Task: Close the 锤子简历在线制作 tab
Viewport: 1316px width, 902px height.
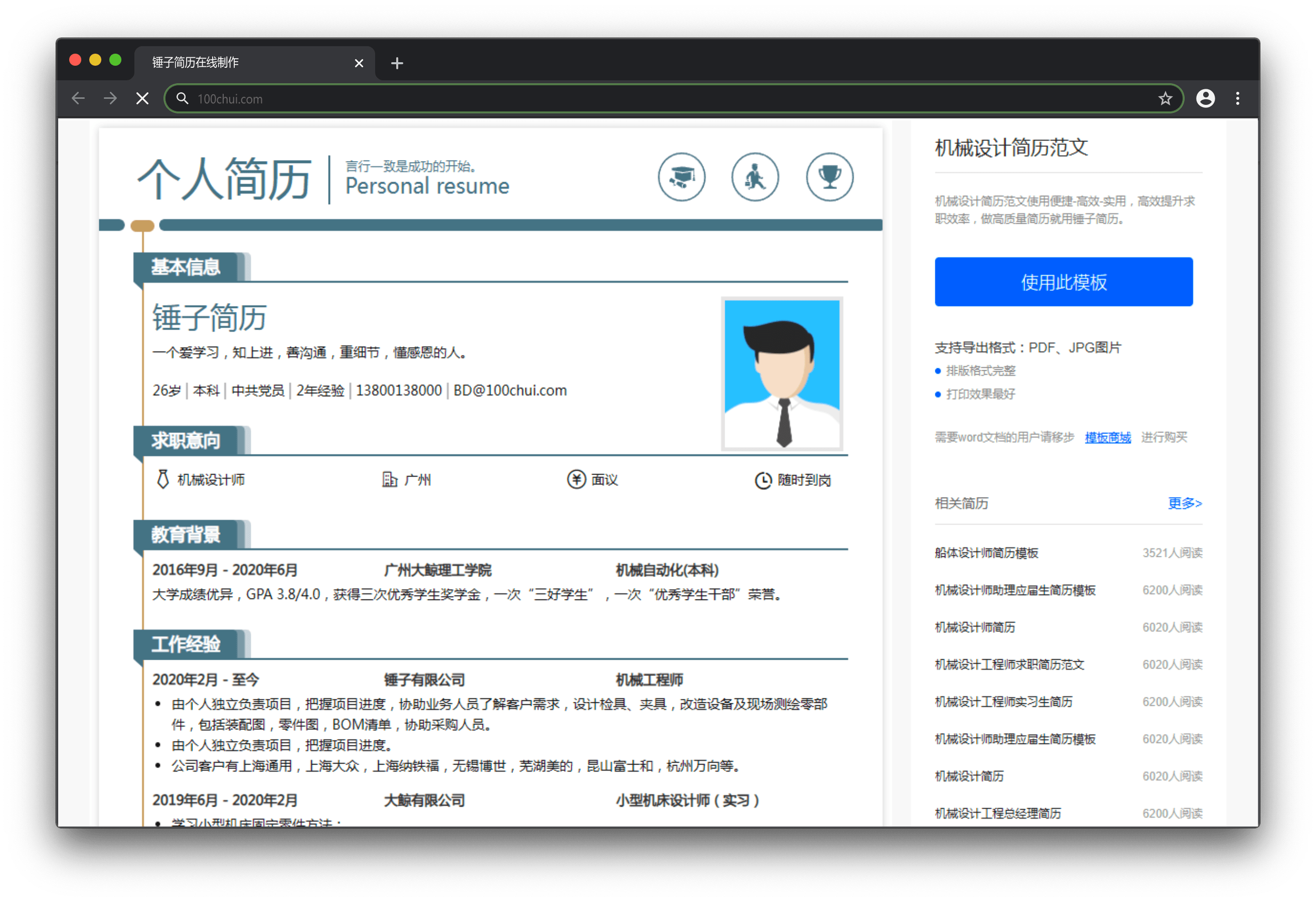Action: pyautogui.click(x=359, y=63)
